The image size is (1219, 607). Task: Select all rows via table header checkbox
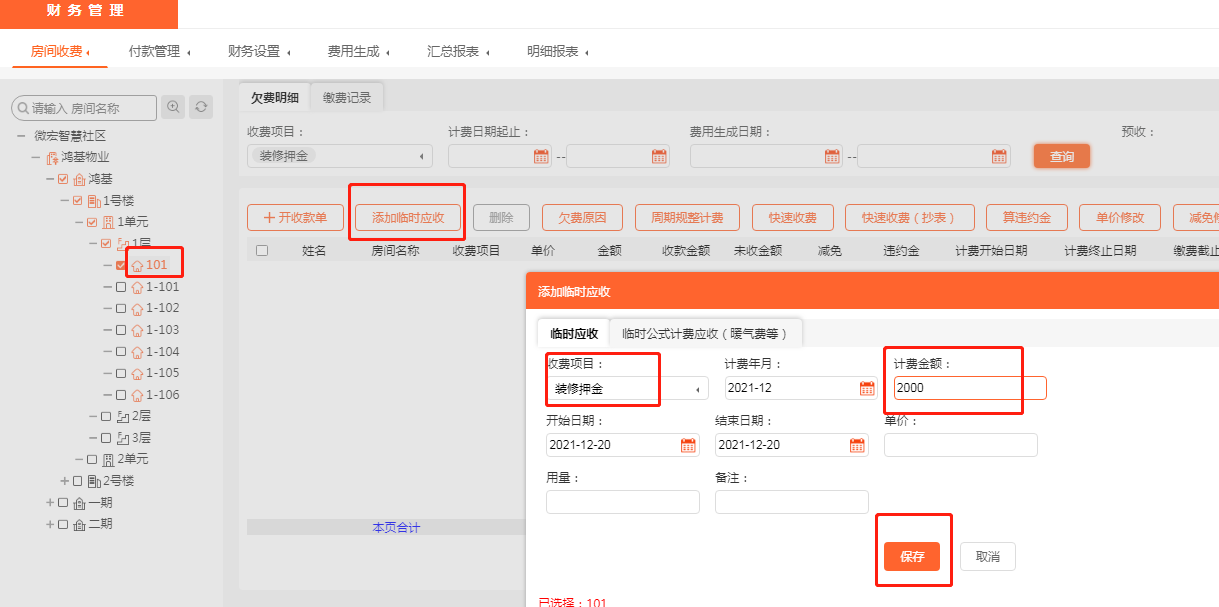point(262,251)
